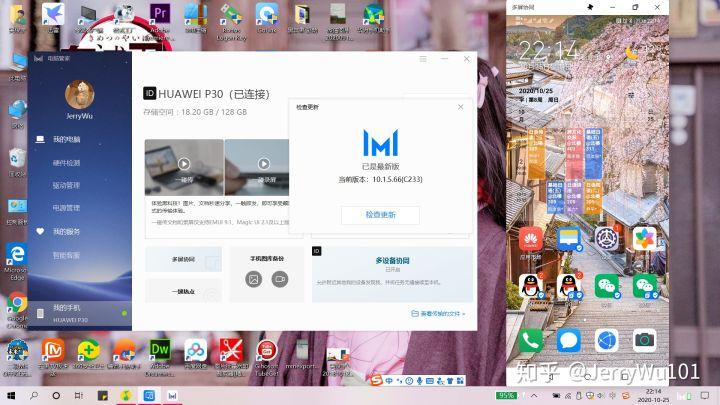Open Camera app in phone dock
The image size is (720, 405).
645,341
